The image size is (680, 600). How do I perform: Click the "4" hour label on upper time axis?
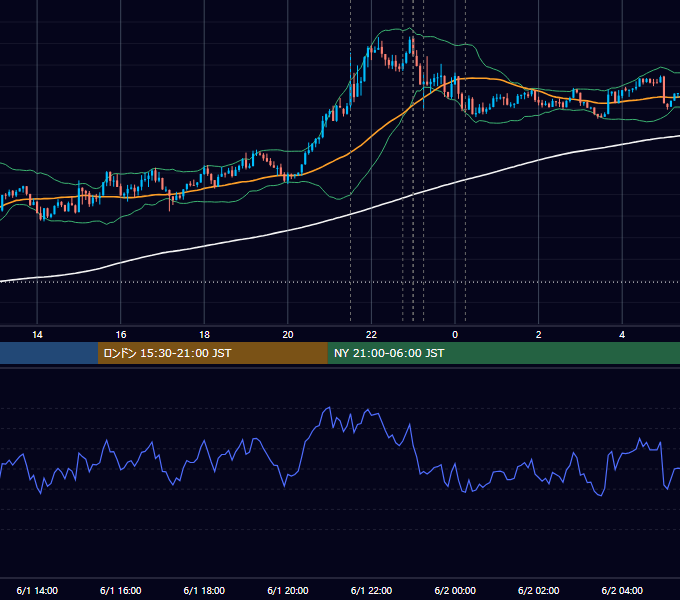coord(622,335)
